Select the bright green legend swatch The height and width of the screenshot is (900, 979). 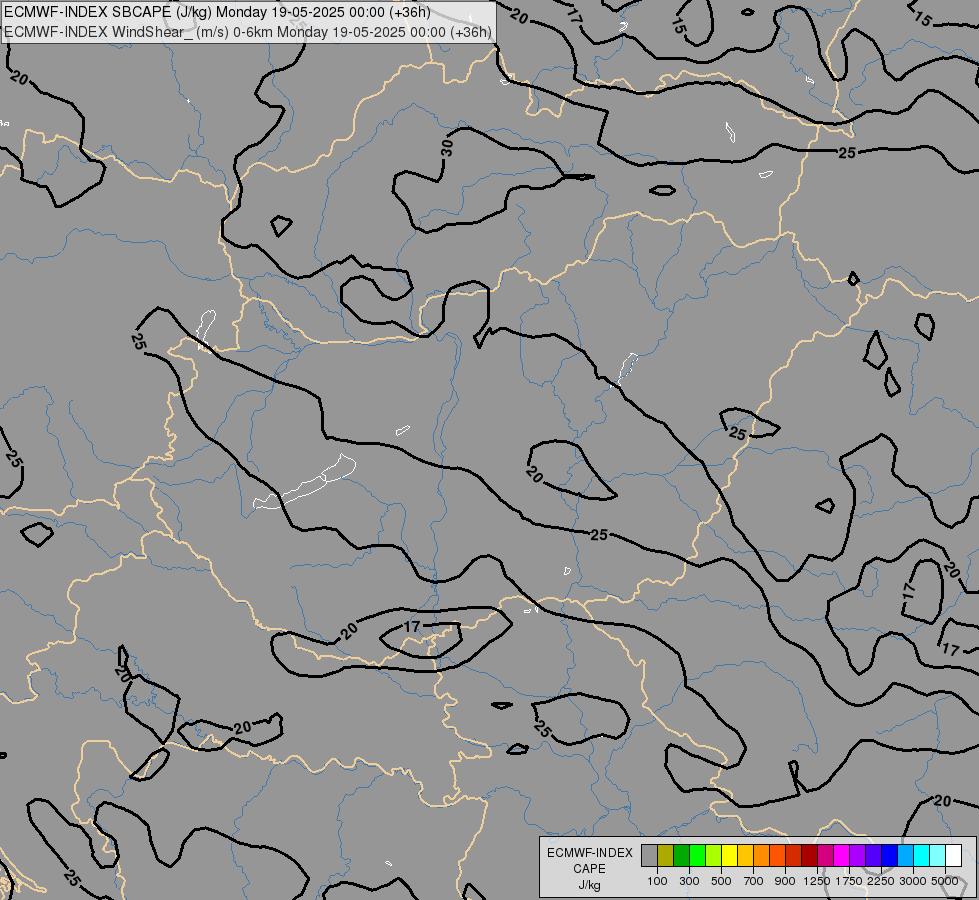(x=697, y=855)
